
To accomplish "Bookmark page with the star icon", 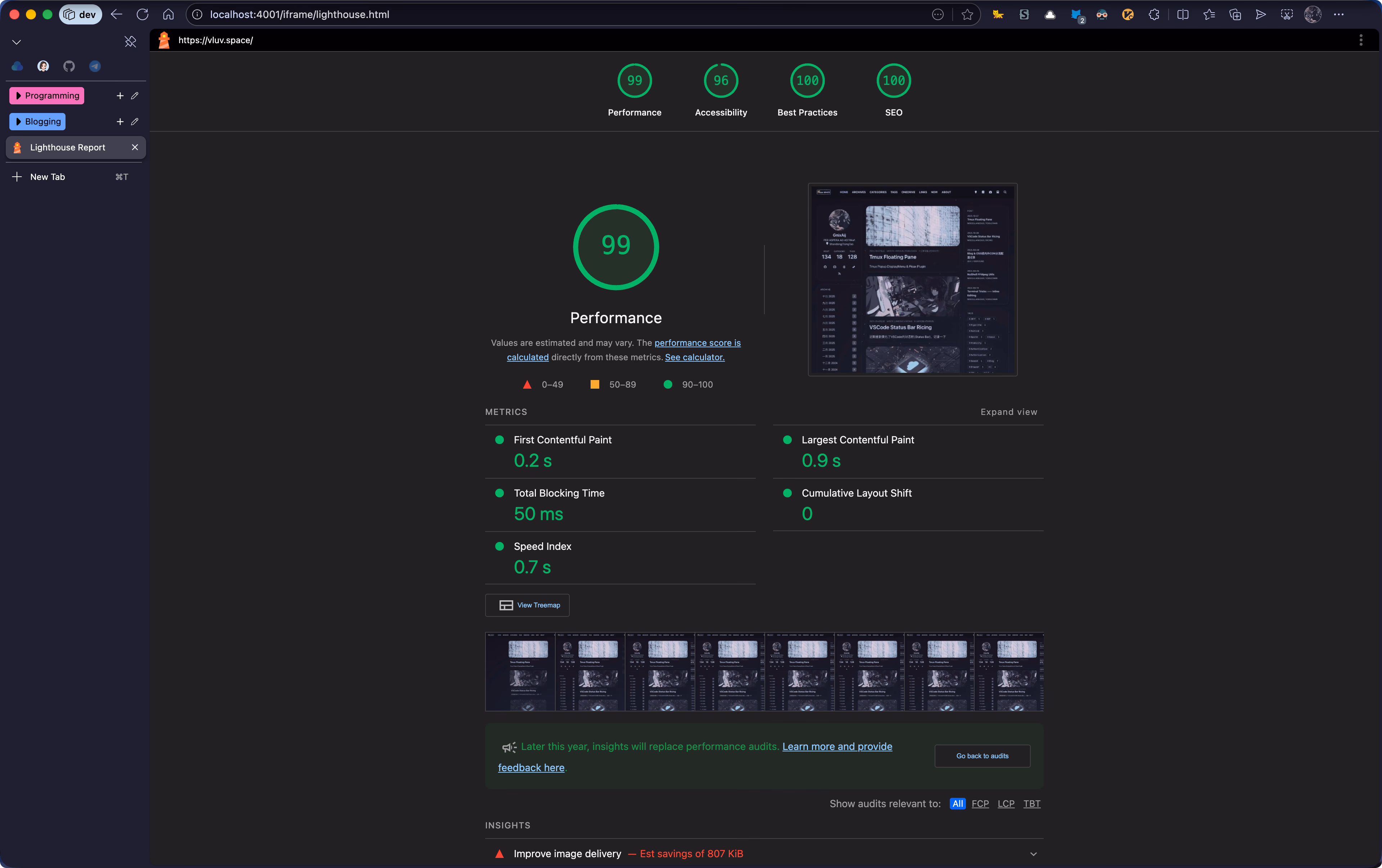I will (967, 15).
